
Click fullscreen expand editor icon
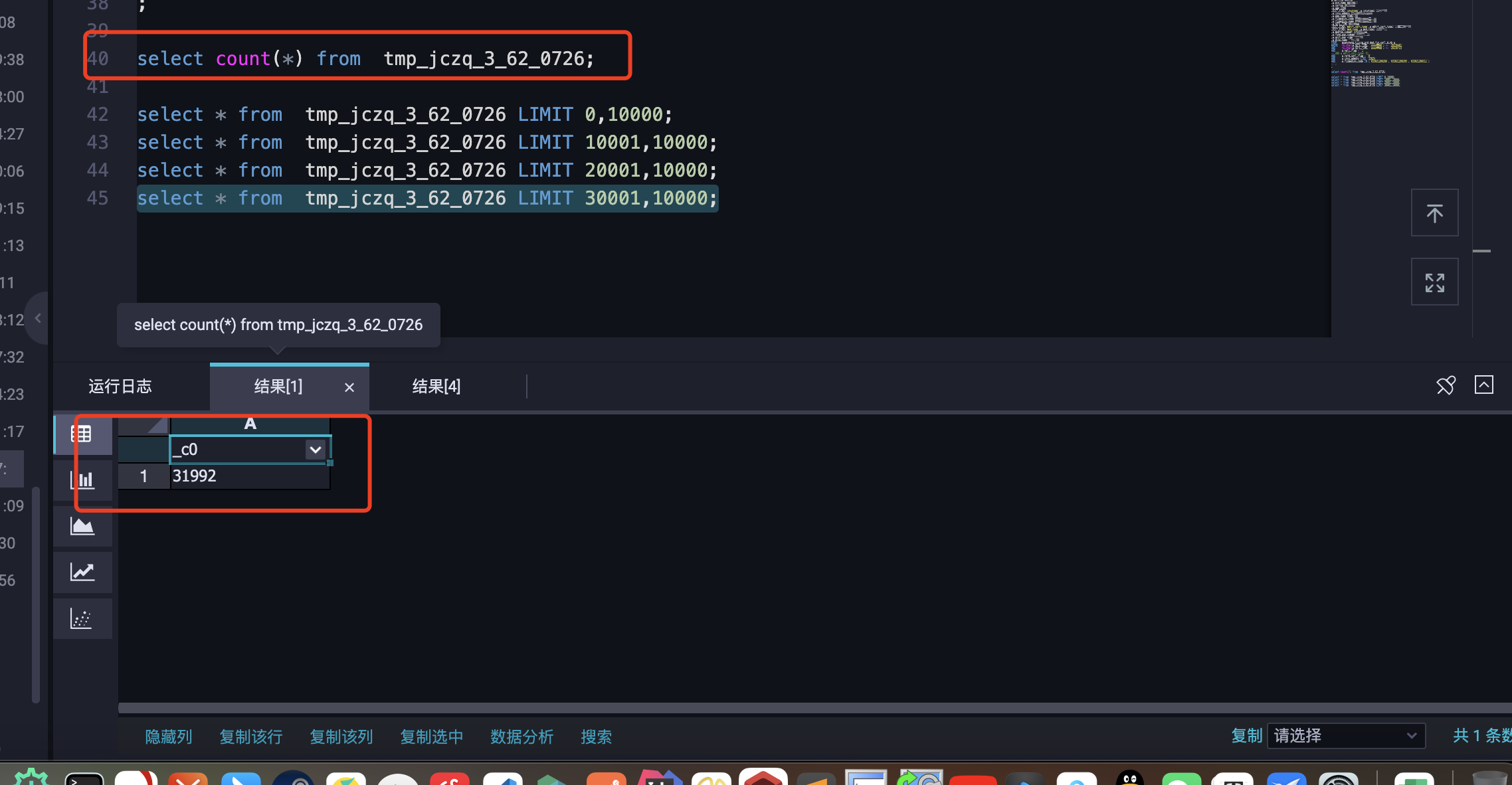[1434, 282]
